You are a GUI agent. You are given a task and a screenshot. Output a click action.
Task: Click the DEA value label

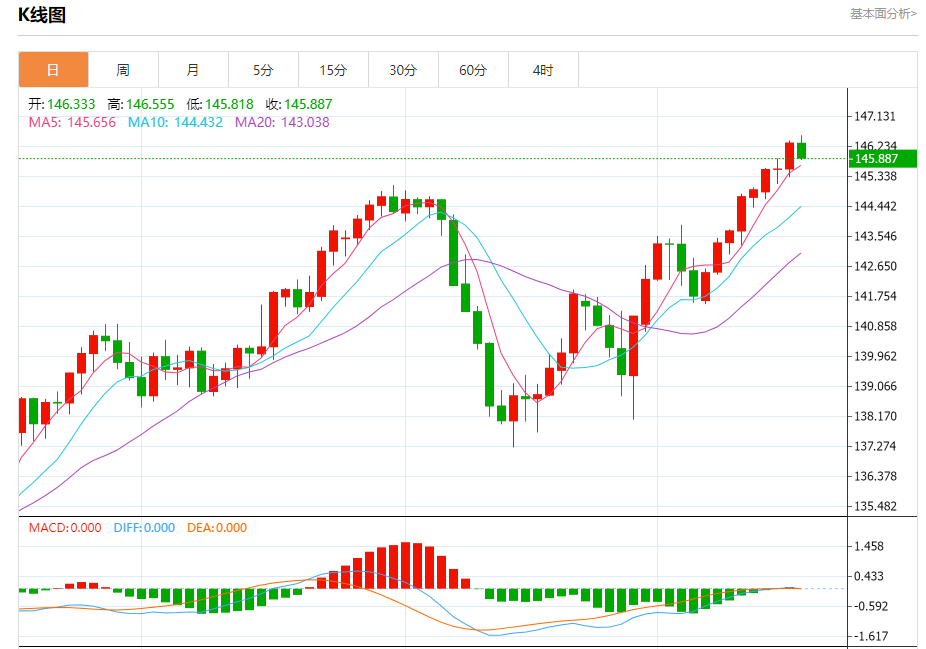[x=217, y=527]
